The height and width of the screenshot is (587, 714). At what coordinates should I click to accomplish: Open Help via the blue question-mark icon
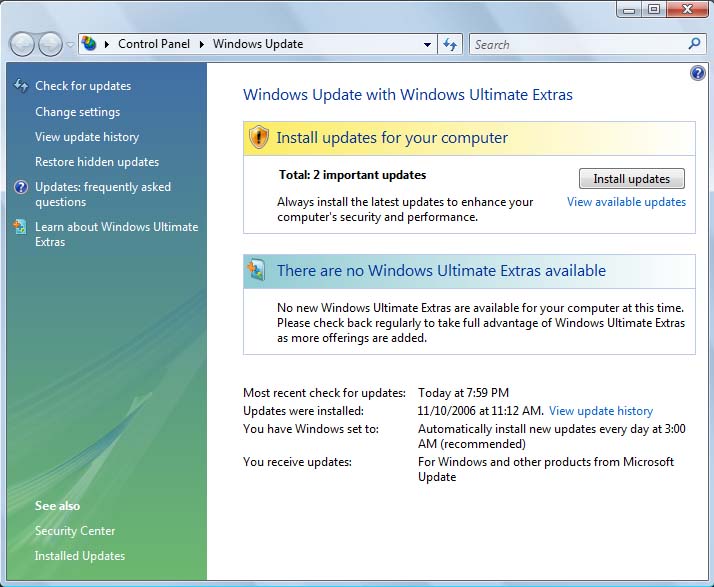pos(698,73)
